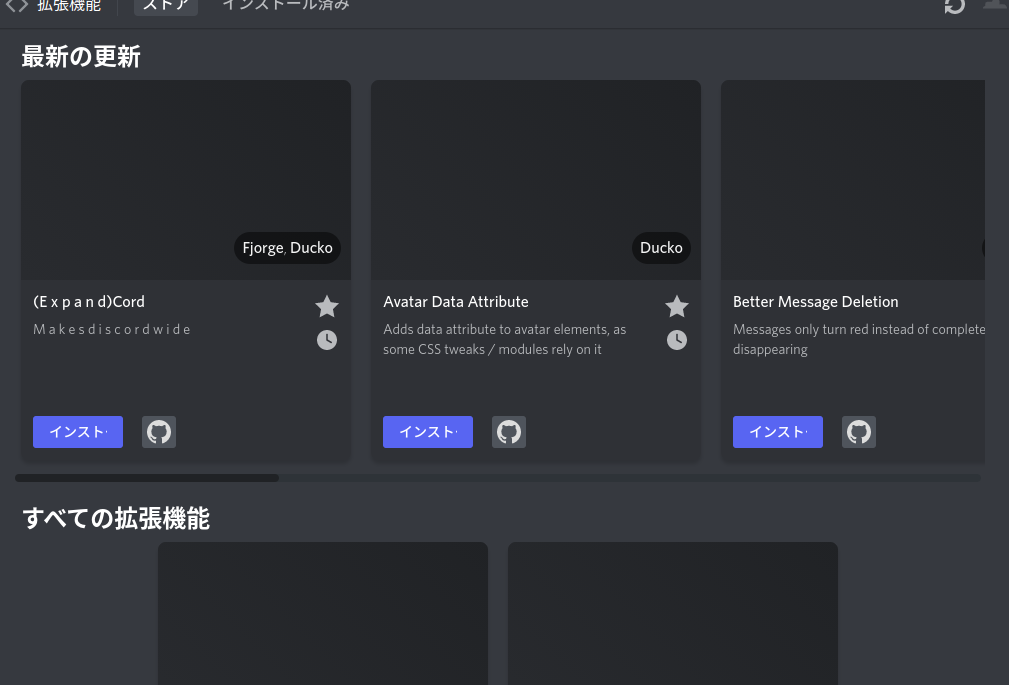Open GitHub repo for (Expand)Cord
This screenshot has width=1009, height=685.
coord(159,432)
